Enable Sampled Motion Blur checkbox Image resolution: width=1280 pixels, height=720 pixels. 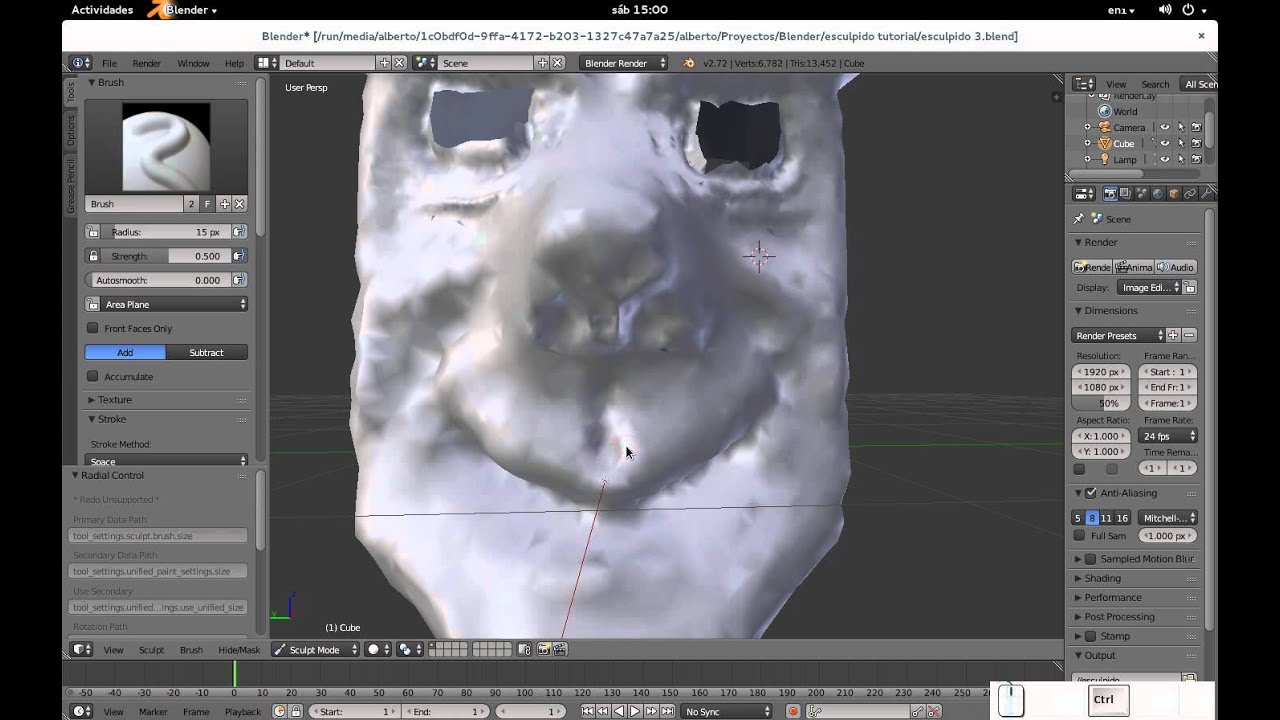(1091, 559)
